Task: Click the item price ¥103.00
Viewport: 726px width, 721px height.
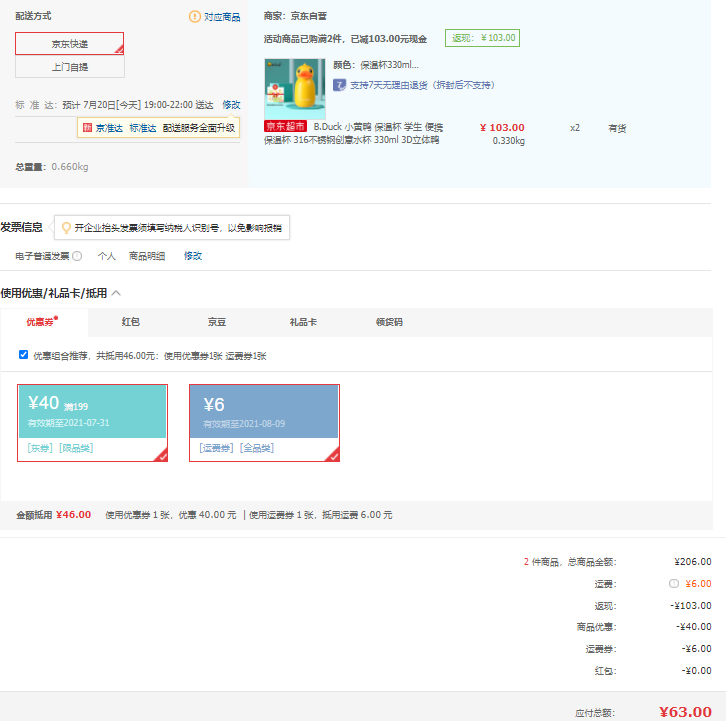Action: 502,127
